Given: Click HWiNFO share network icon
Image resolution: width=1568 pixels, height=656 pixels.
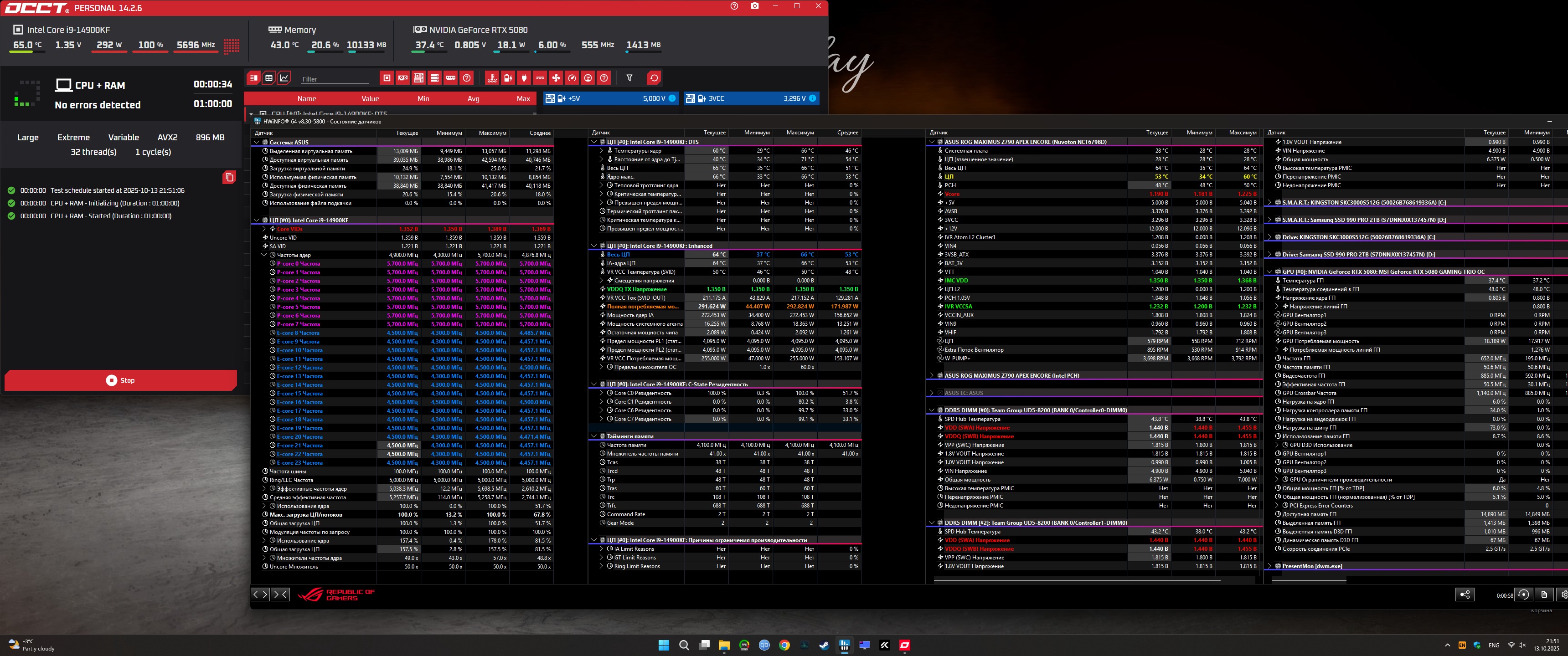Looking at the screenshot, I should pos(1465,594).
